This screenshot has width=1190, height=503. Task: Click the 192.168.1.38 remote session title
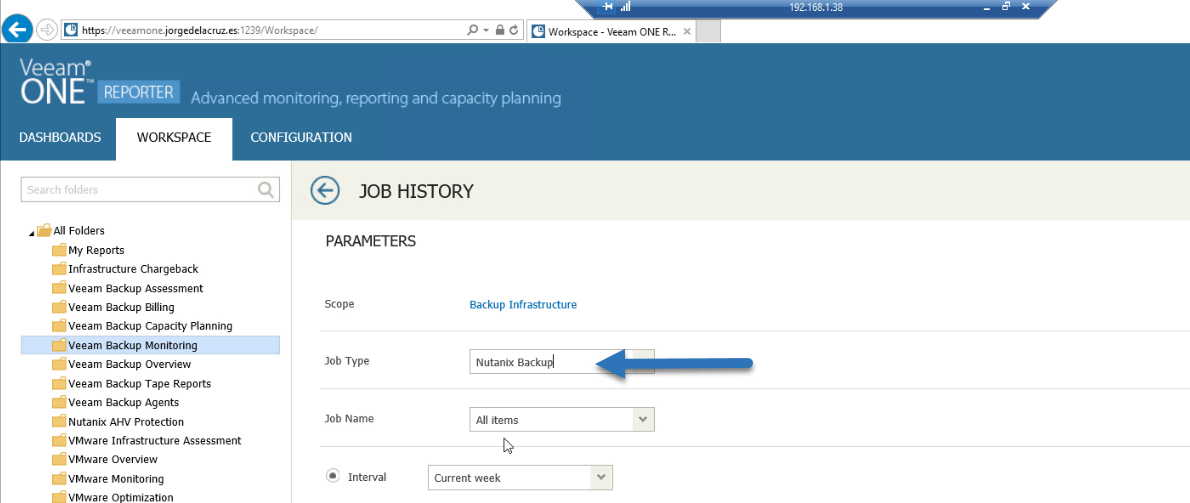pyautogui.click(x=816, y=7)
